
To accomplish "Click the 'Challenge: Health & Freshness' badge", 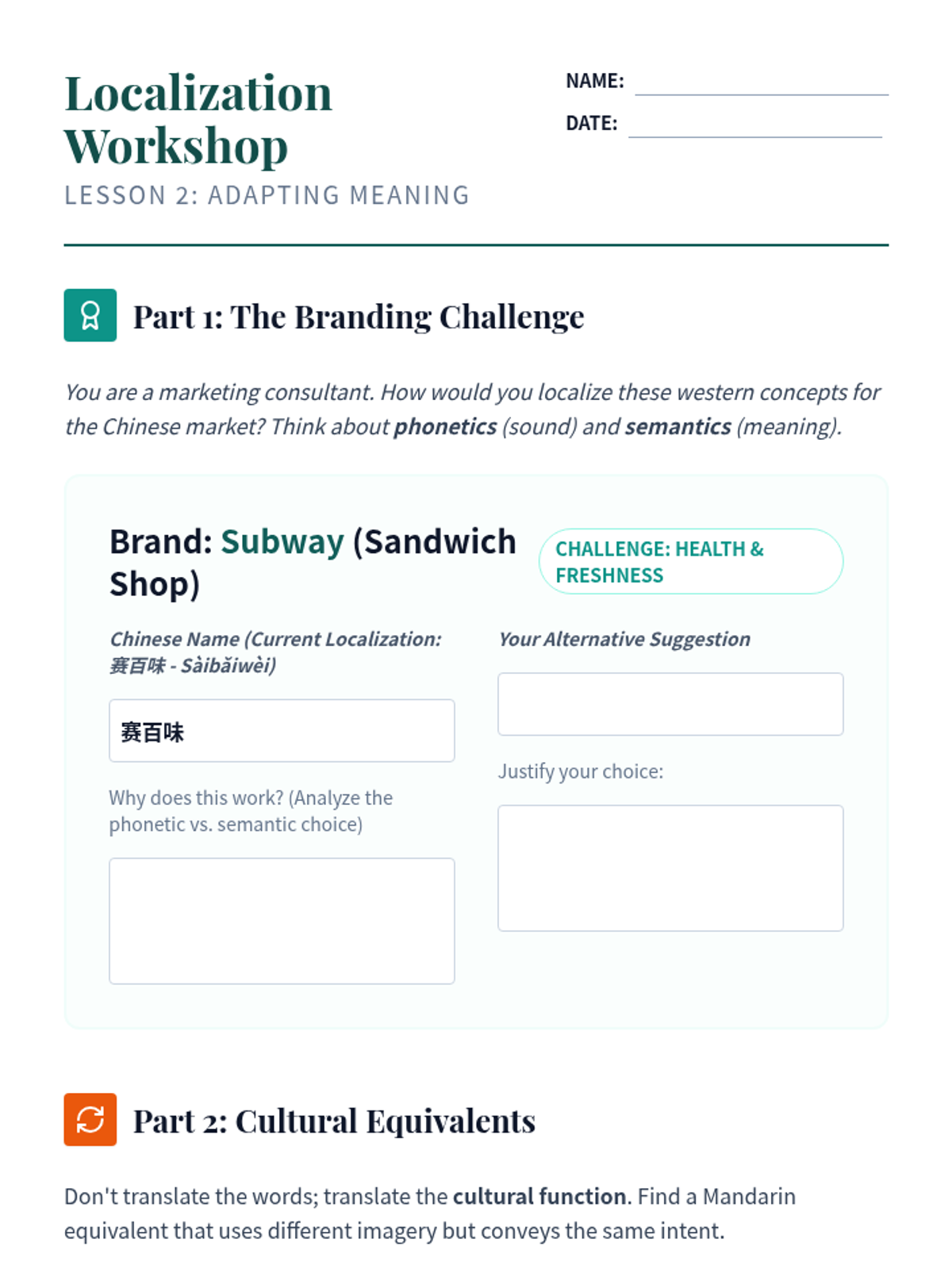I will pos(691,561).
